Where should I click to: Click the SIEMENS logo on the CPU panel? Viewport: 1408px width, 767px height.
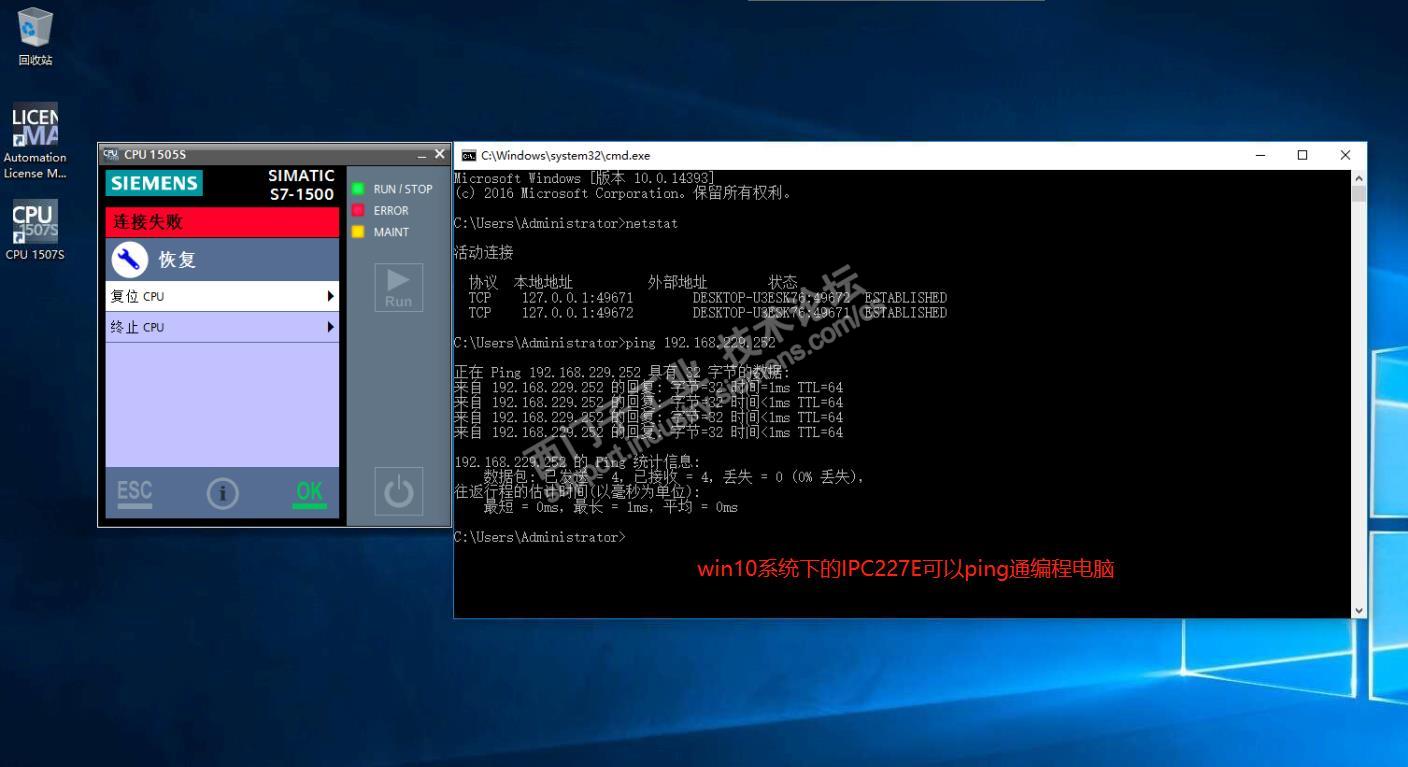pyautogui.click(x=154, y=183)
